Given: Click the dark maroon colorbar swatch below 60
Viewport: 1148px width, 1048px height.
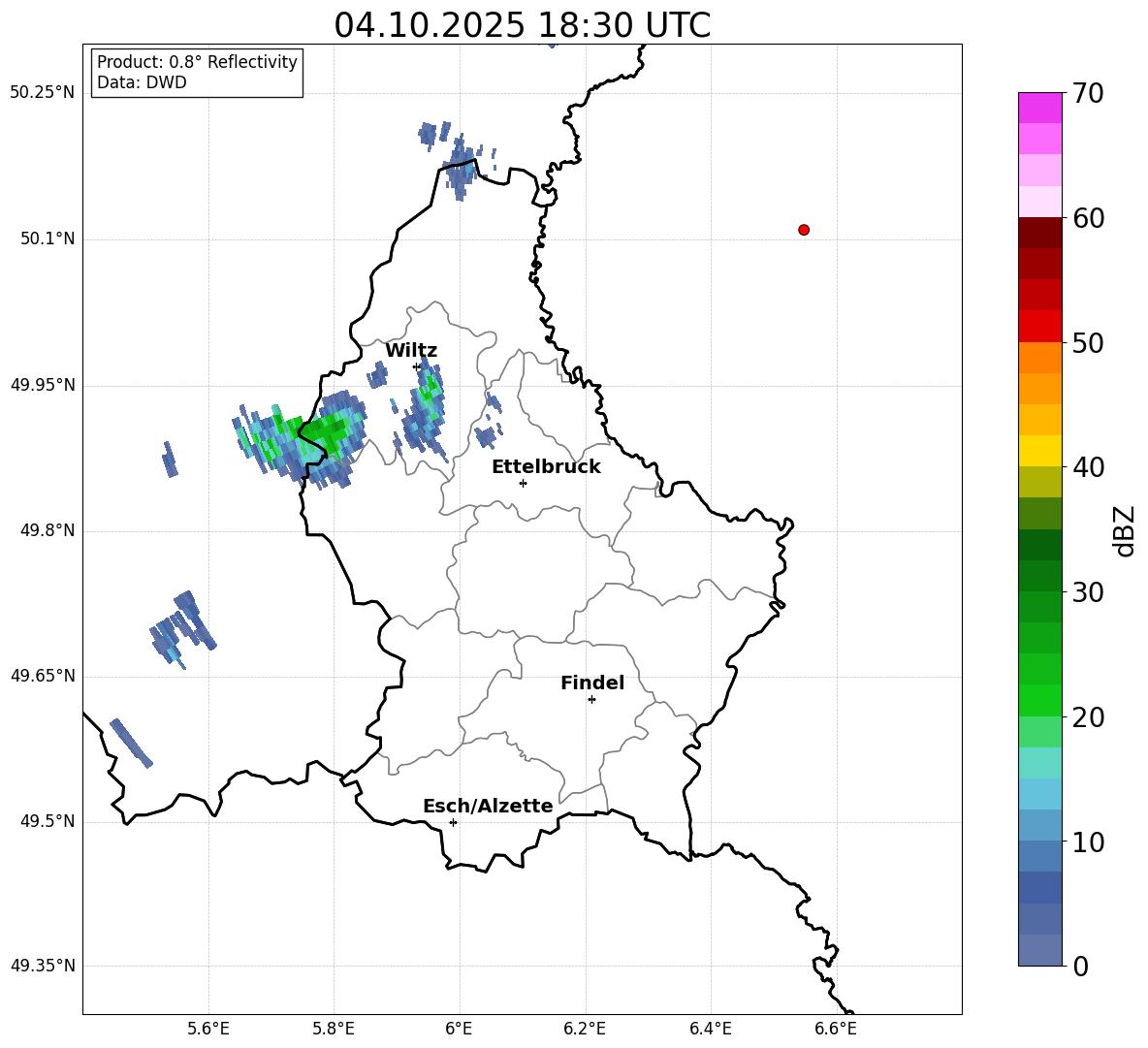Looking at the screenshot, I should click(1040, 233).
